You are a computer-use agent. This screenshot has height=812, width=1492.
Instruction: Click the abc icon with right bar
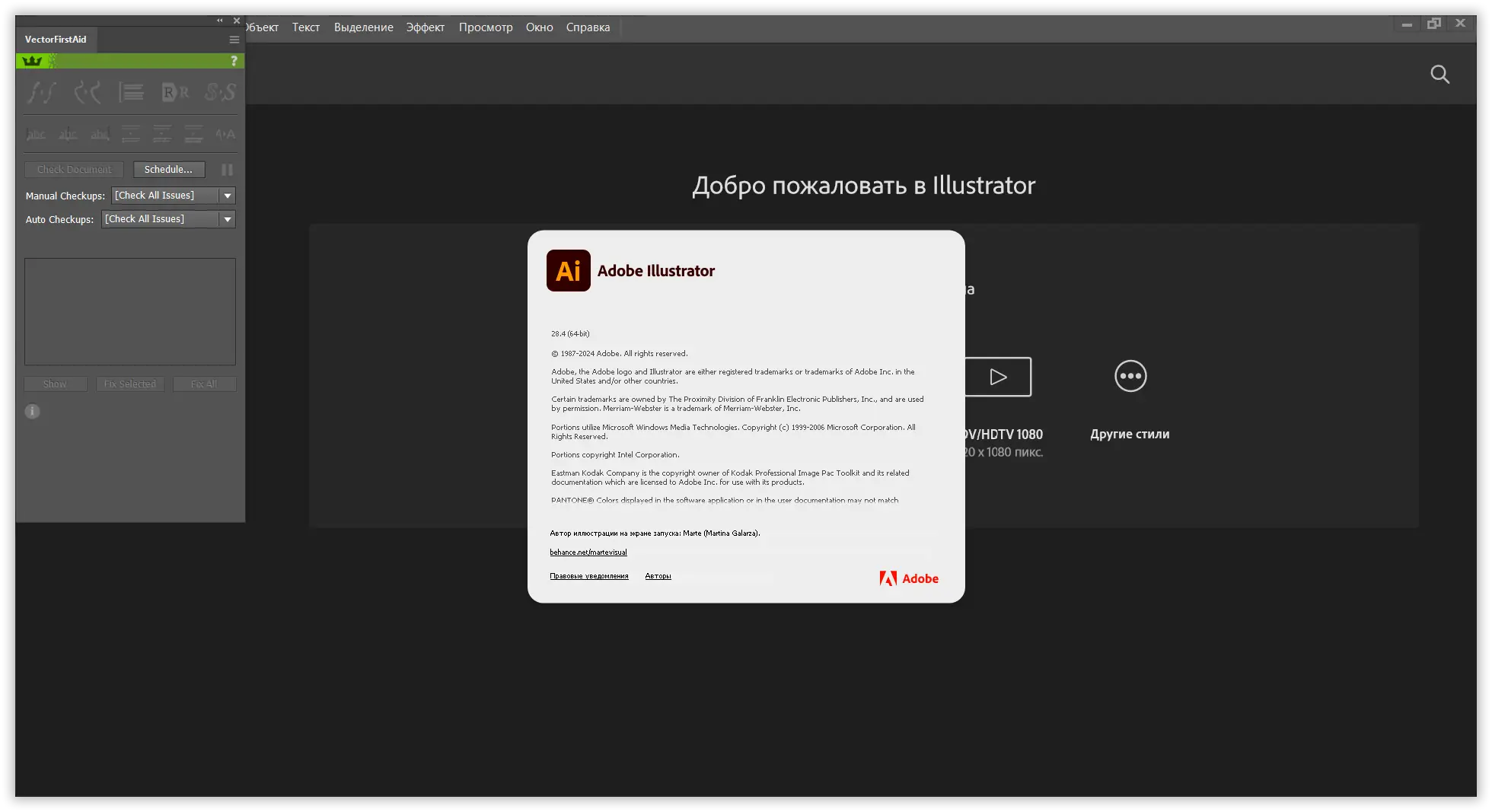click(100, 135)
